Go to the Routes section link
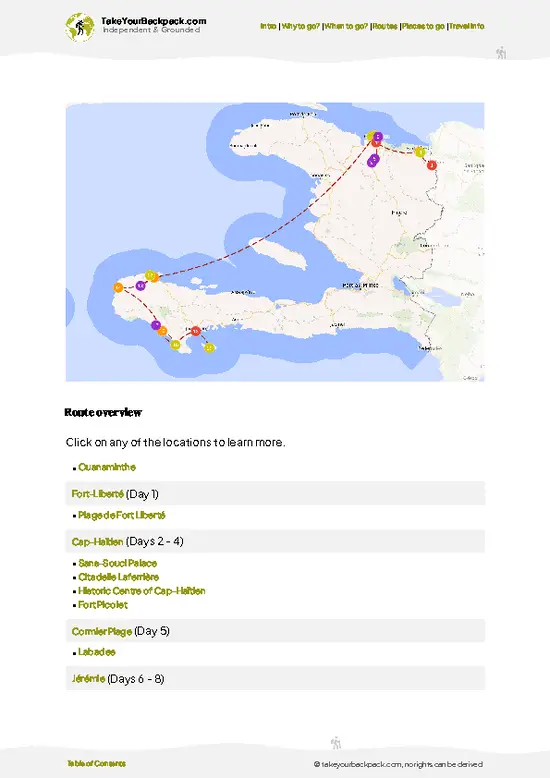550x778 pixels. 385,26
